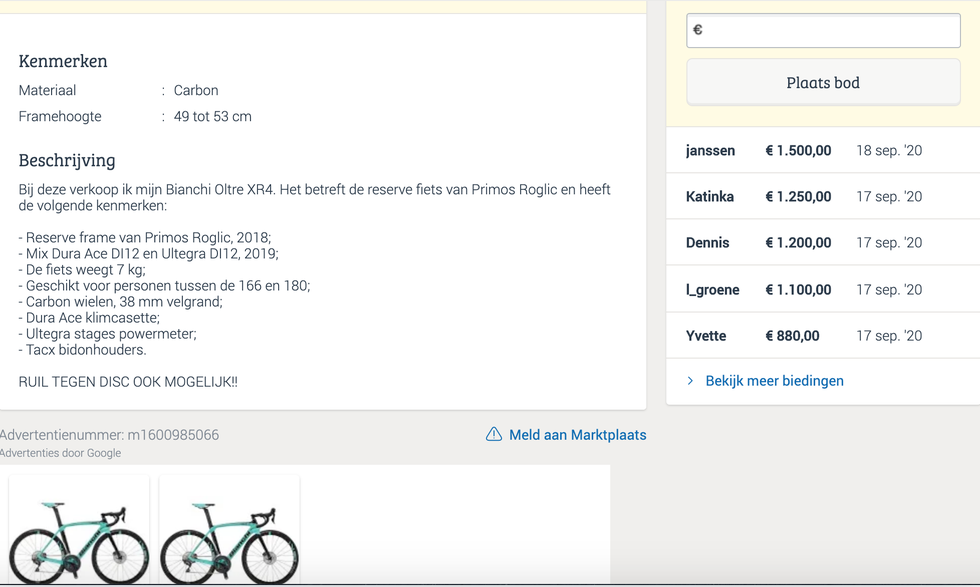Select bidder name Dennis
This screenshot has height=587, width=980.
708,243
